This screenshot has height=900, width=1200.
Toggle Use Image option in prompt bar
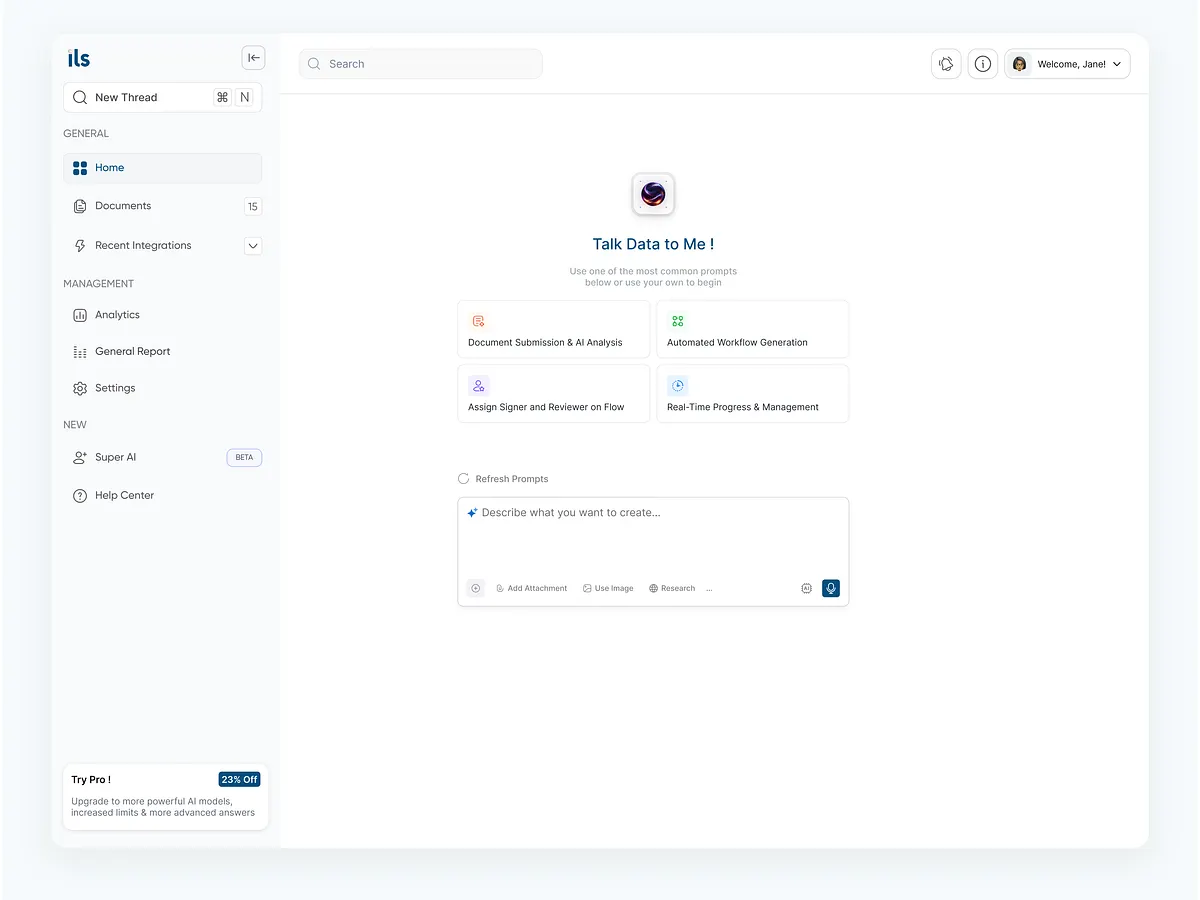pyautogui.click(x=607, y=588)
